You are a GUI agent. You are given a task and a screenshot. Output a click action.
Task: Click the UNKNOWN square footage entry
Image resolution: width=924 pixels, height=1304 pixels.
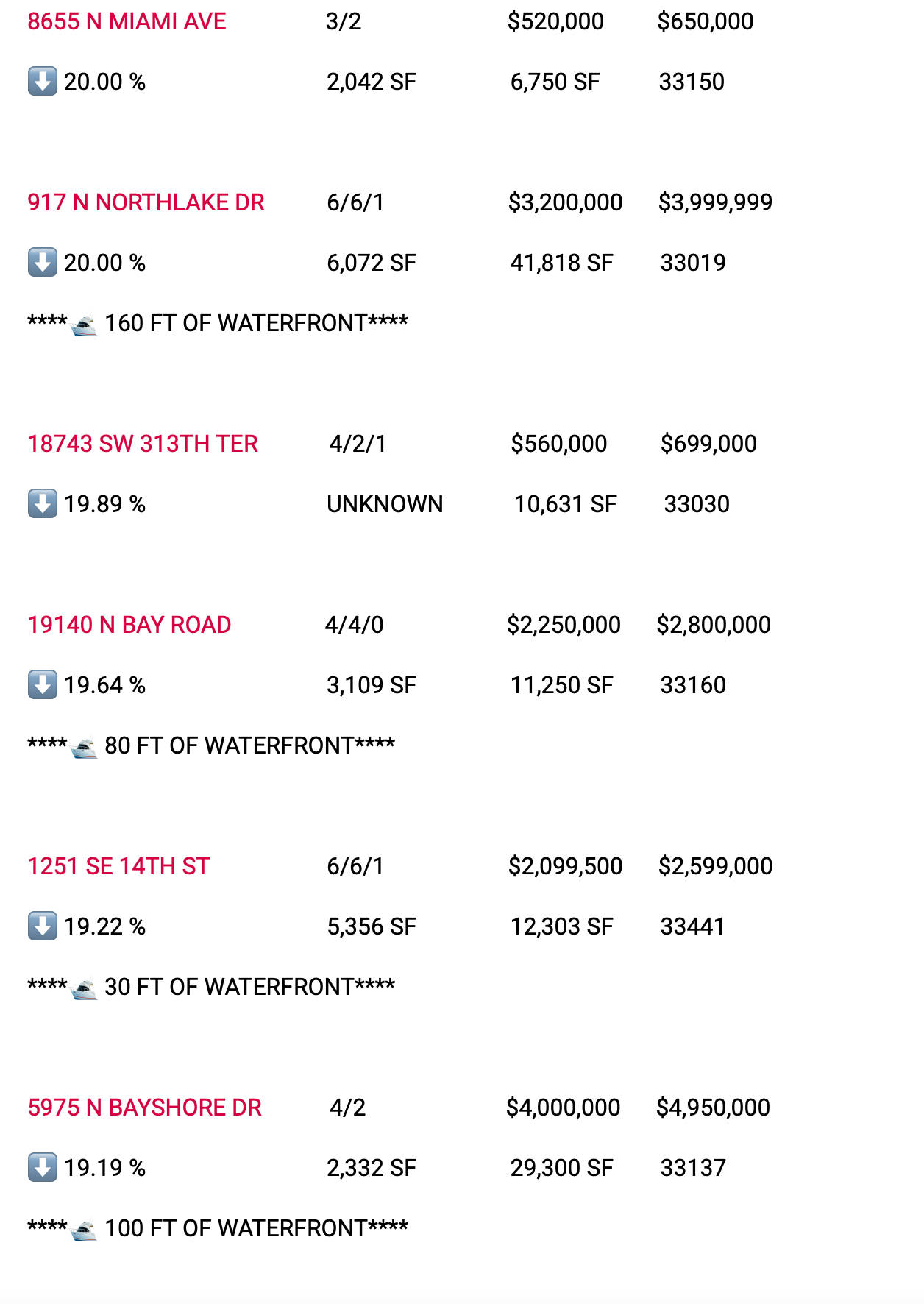(385, 504)
